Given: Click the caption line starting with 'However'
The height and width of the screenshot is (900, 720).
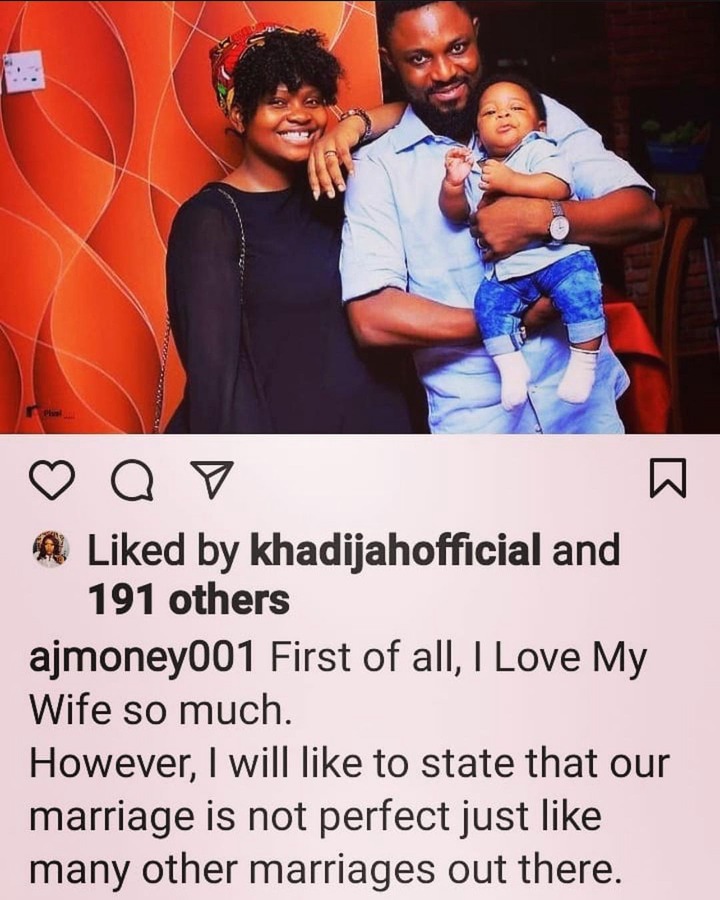Looking at the screenshot, I should [x=349, y=763].
